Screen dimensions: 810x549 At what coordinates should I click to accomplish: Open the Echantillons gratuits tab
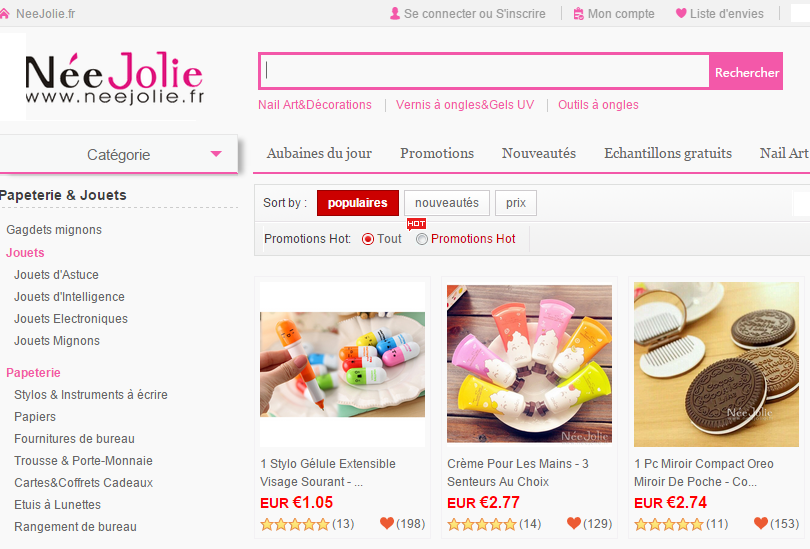click(668, 153)
